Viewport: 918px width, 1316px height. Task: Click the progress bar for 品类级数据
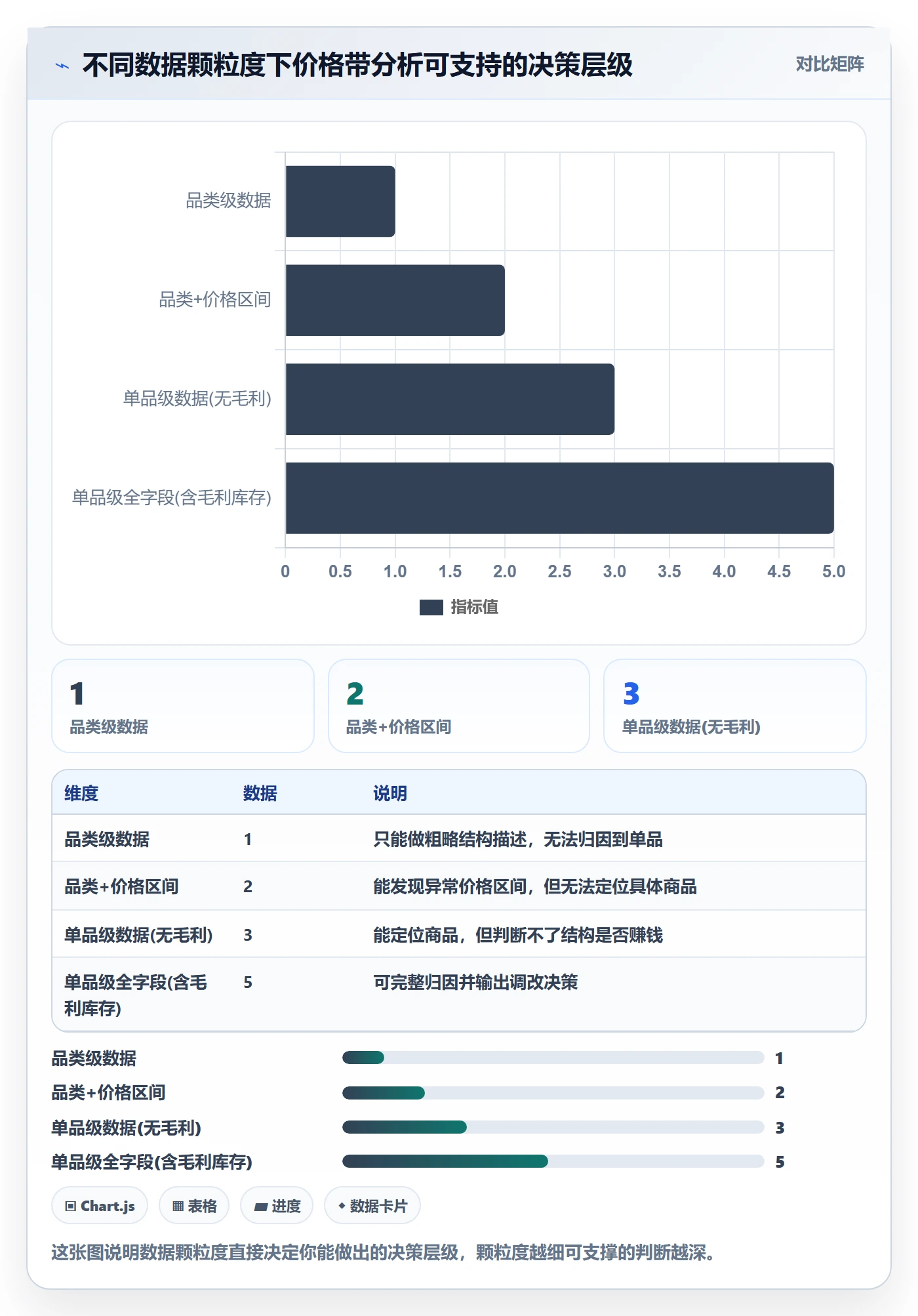553,1058
